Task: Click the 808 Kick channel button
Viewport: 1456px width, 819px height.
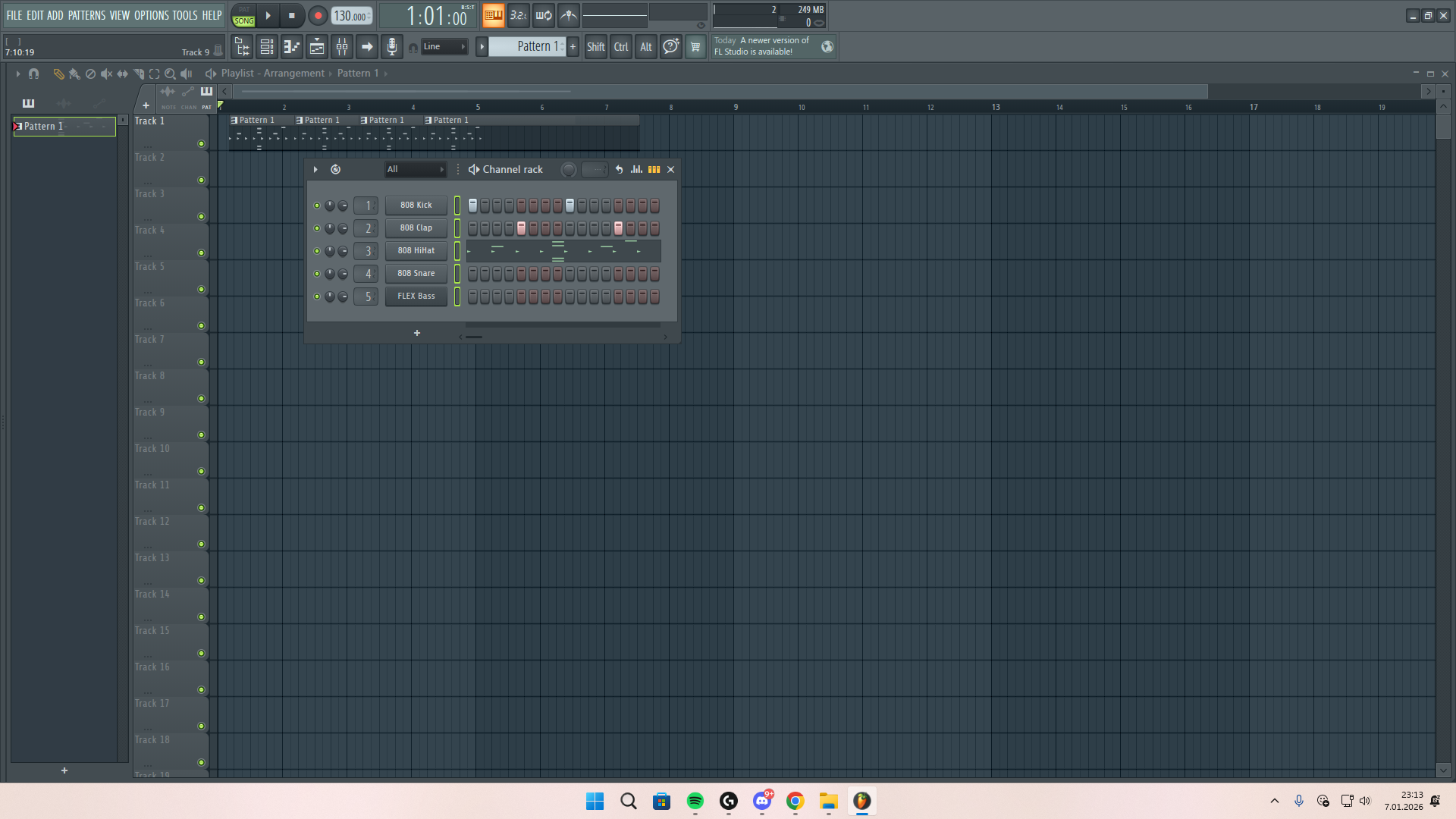Action: [x=416, y=206]
